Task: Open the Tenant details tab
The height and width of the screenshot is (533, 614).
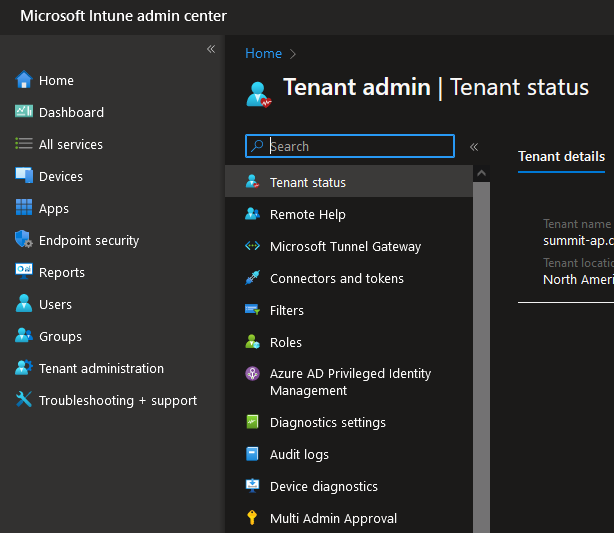Action: [561, 157]
